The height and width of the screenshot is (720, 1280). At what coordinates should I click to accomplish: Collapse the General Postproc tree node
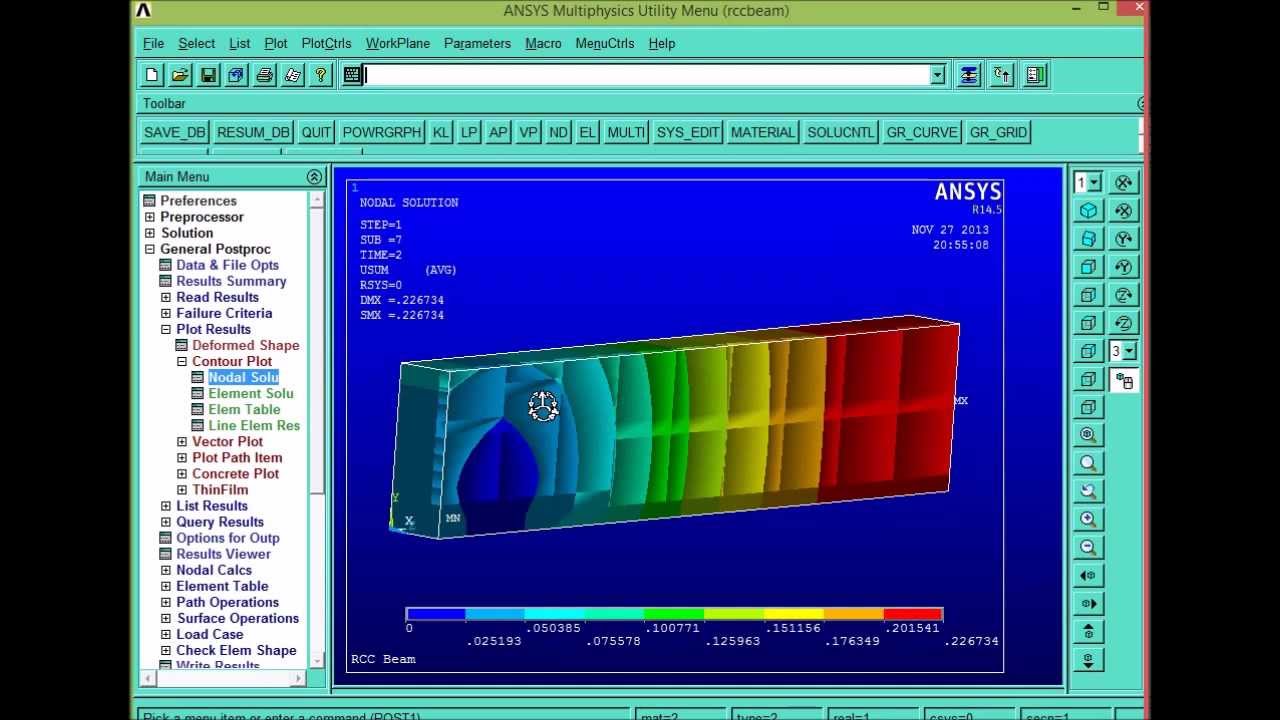click(150, 249)
